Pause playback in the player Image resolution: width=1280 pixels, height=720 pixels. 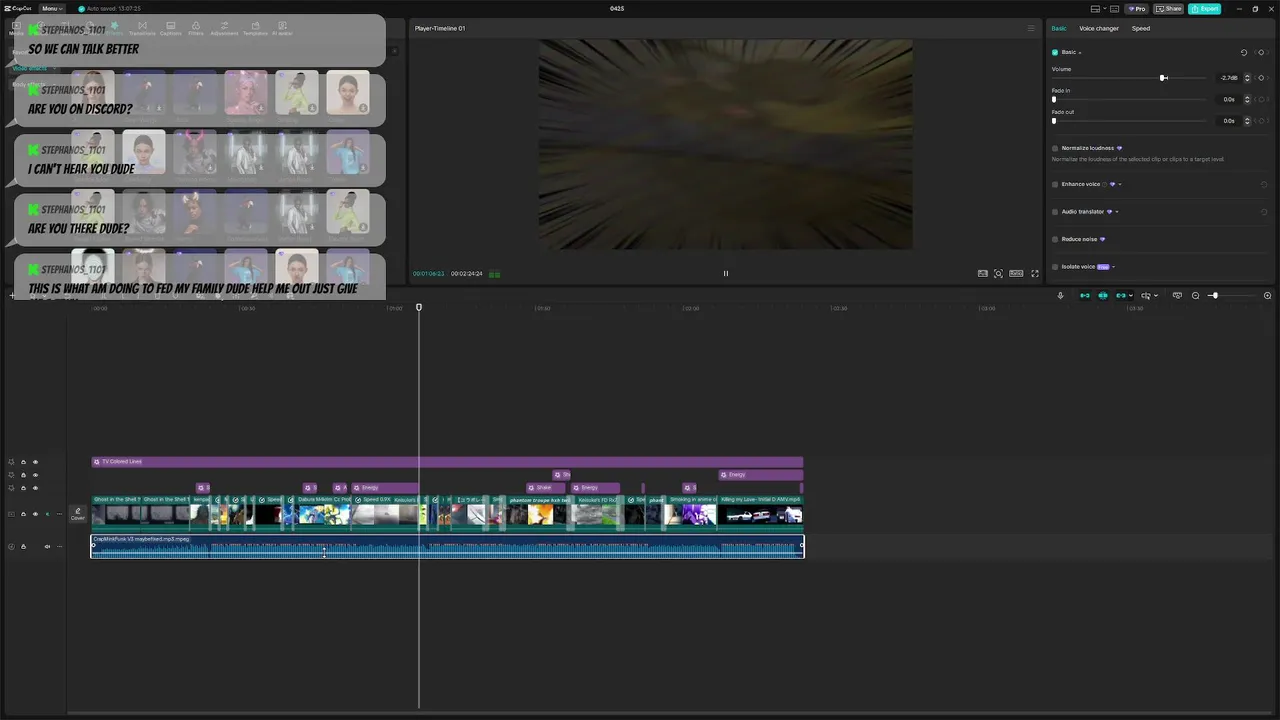726,273
